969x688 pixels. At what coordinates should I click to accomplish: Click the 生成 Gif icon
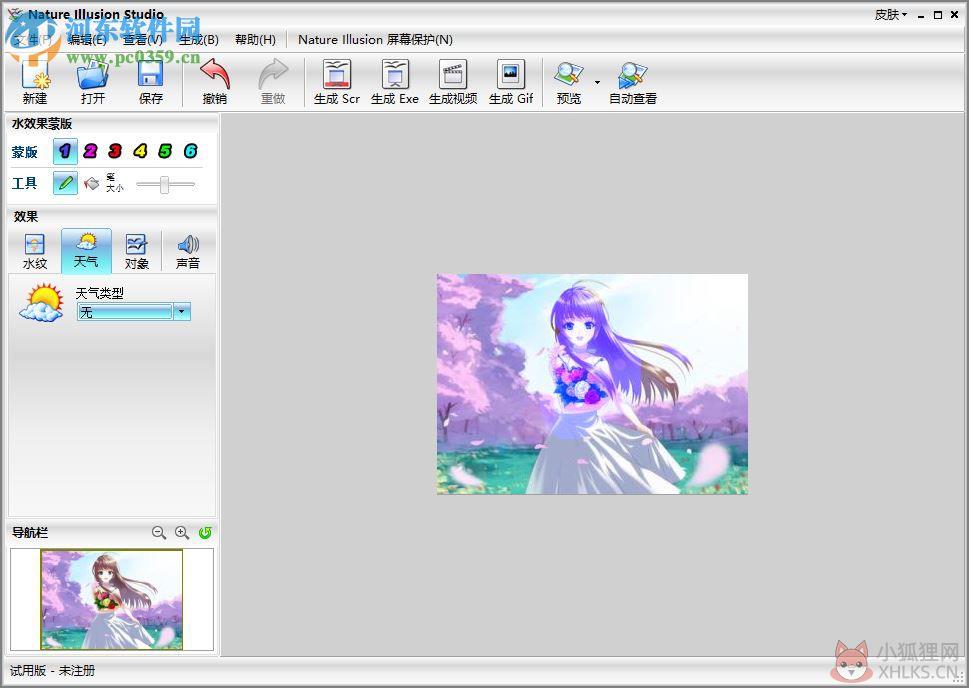coord(510,74)
